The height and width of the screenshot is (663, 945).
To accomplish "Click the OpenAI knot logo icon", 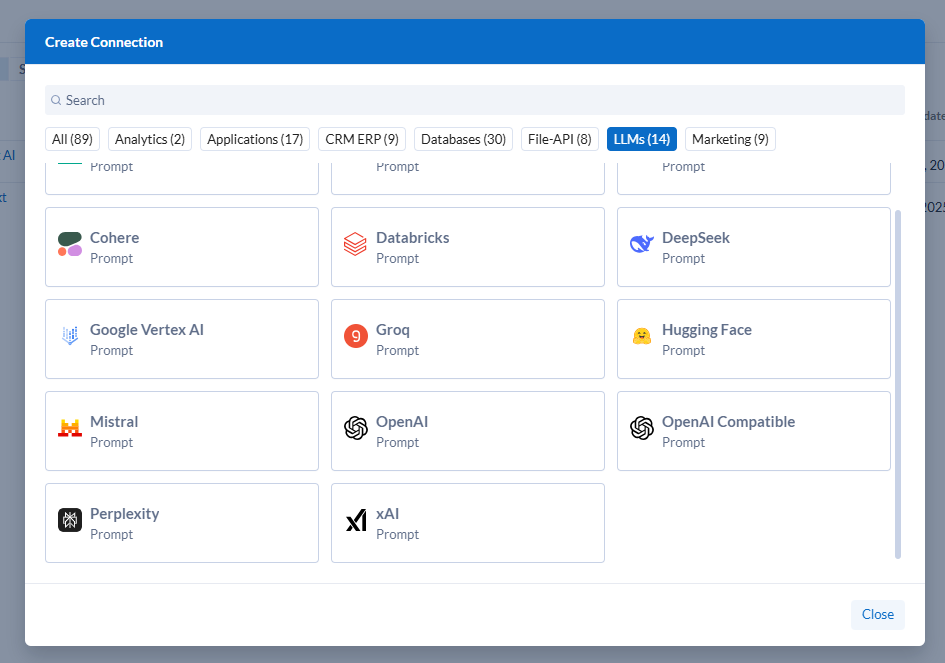I will [x=355, y=428].
